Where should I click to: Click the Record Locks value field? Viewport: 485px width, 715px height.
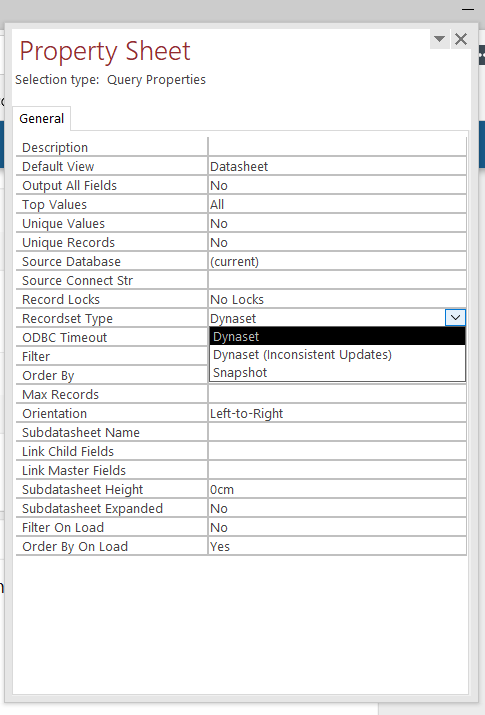click(337, 300)
